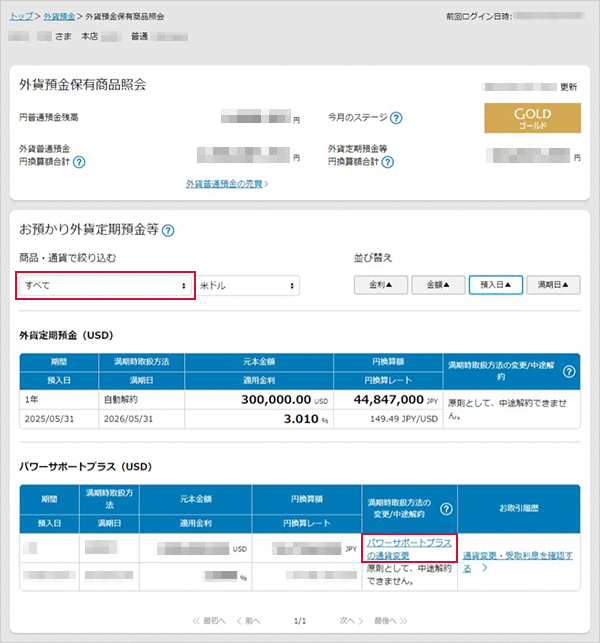
Task: Sort deposits by 金額
Action: (x=438, y=285)
